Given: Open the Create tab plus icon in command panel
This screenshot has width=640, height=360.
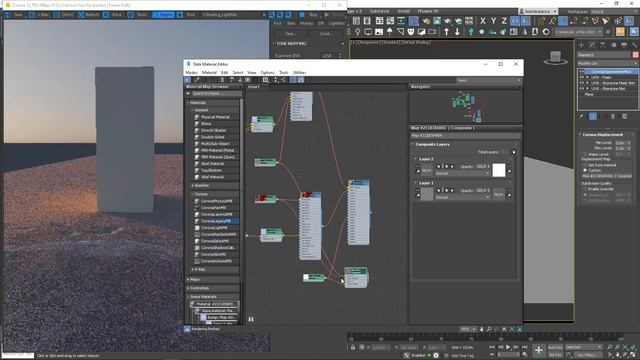Looking at the screenshot, I should [581, 44].
